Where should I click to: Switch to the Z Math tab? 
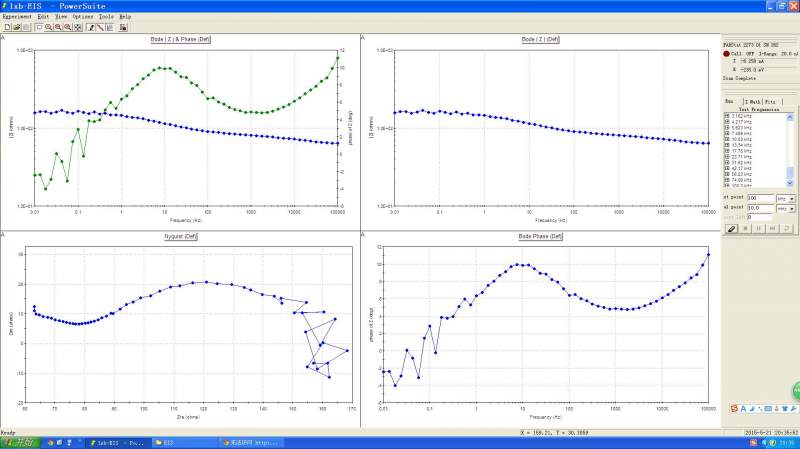(x=753, y=102)
